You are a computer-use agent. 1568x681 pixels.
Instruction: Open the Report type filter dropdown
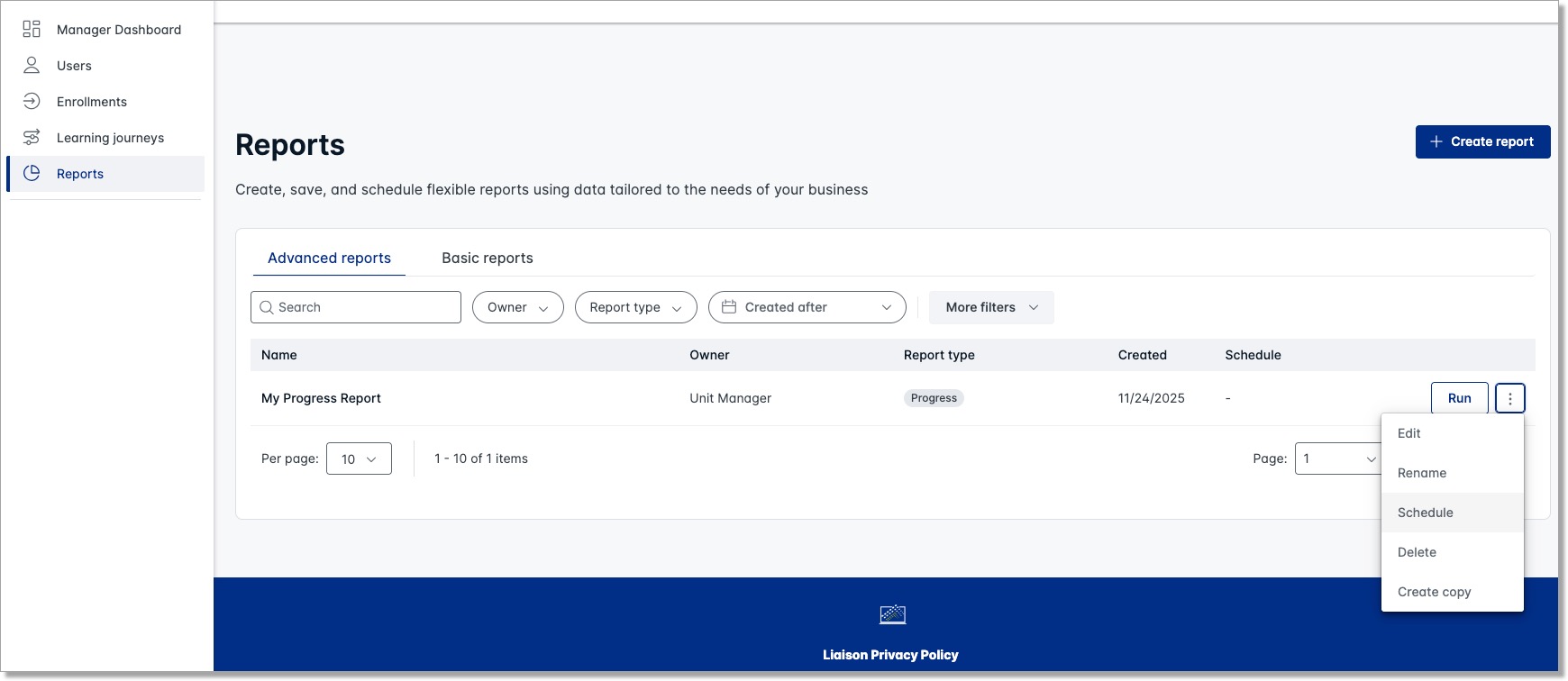pyautogui.click(x=635, y=307)
